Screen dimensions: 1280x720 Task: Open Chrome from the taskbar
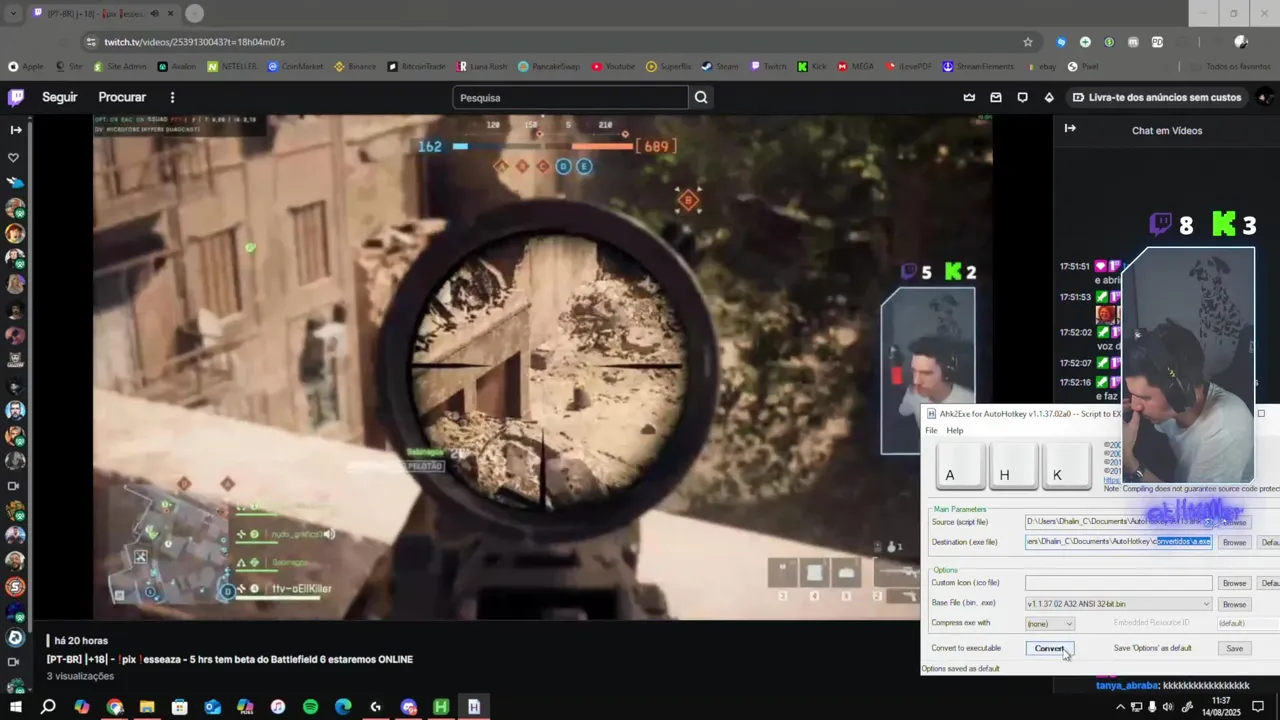114,707
